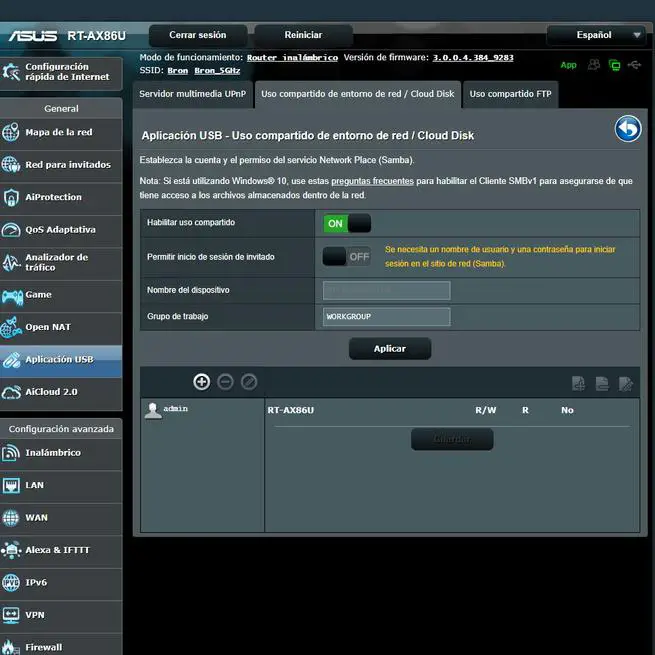The image size is (655, 655).
Task: Click the blue back arrow icon
Action: (628, 129)
